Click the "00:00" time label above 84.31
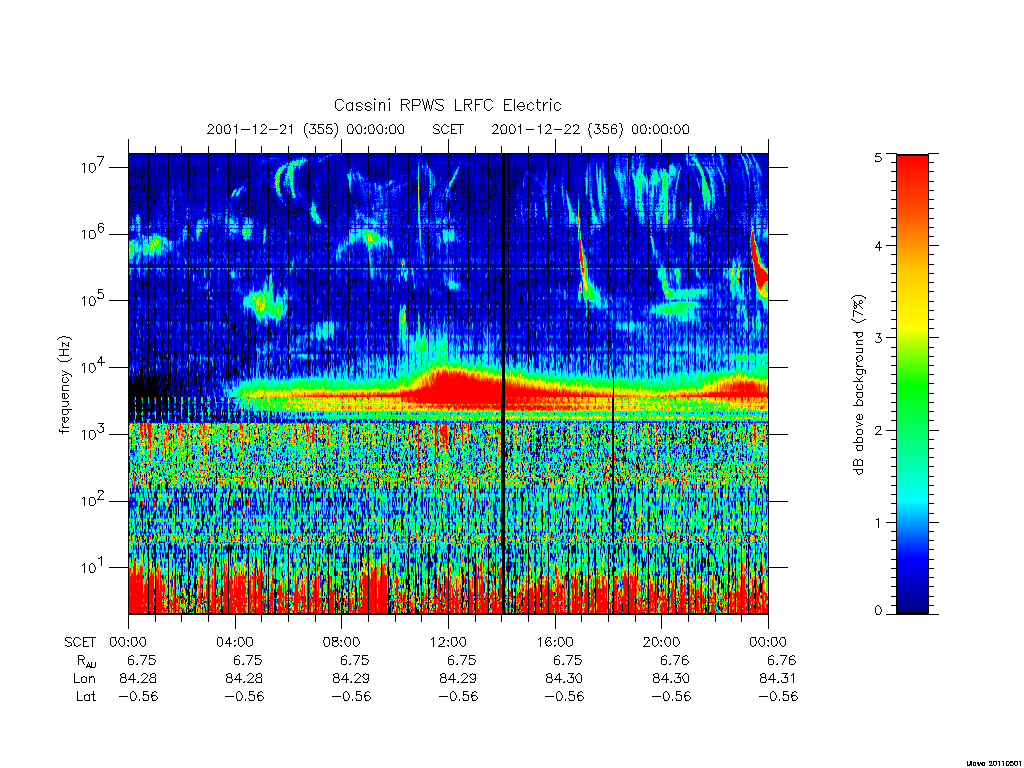 coord(768,642)
